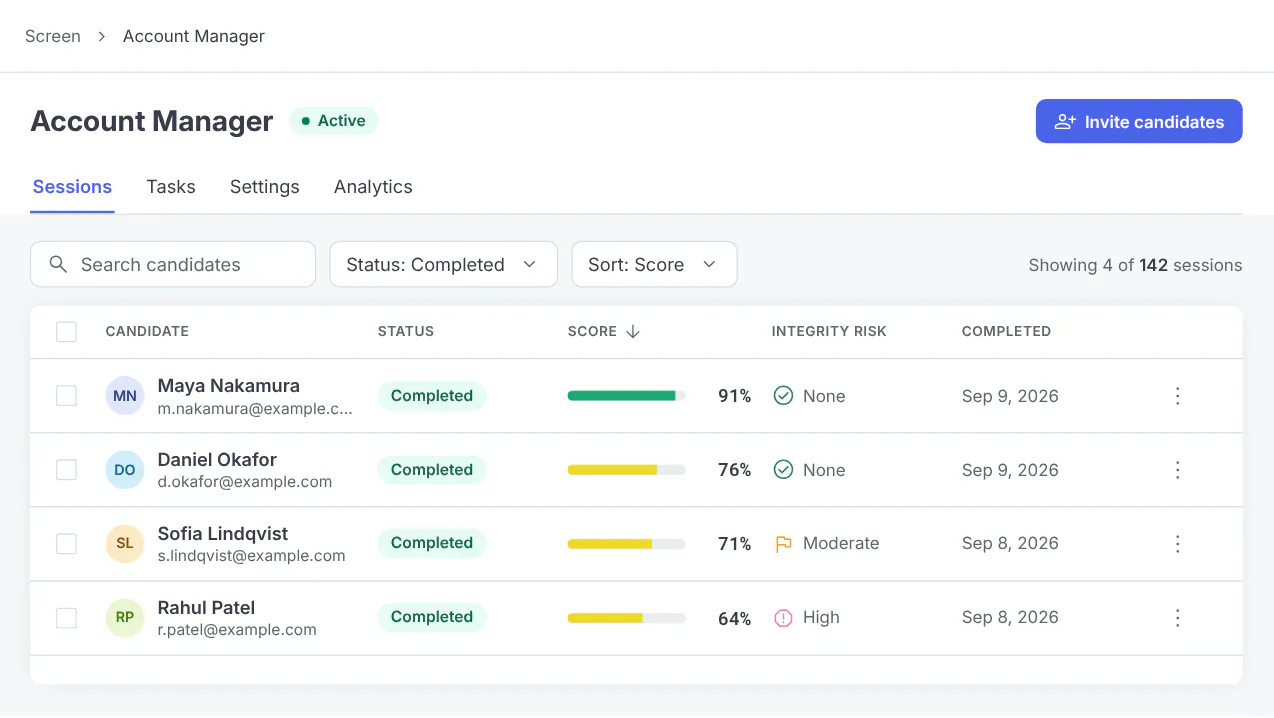The image size is (1274, 718).
Task: Click the DO avatar for Daniel Okafor
Action: (x=125, y=470)
